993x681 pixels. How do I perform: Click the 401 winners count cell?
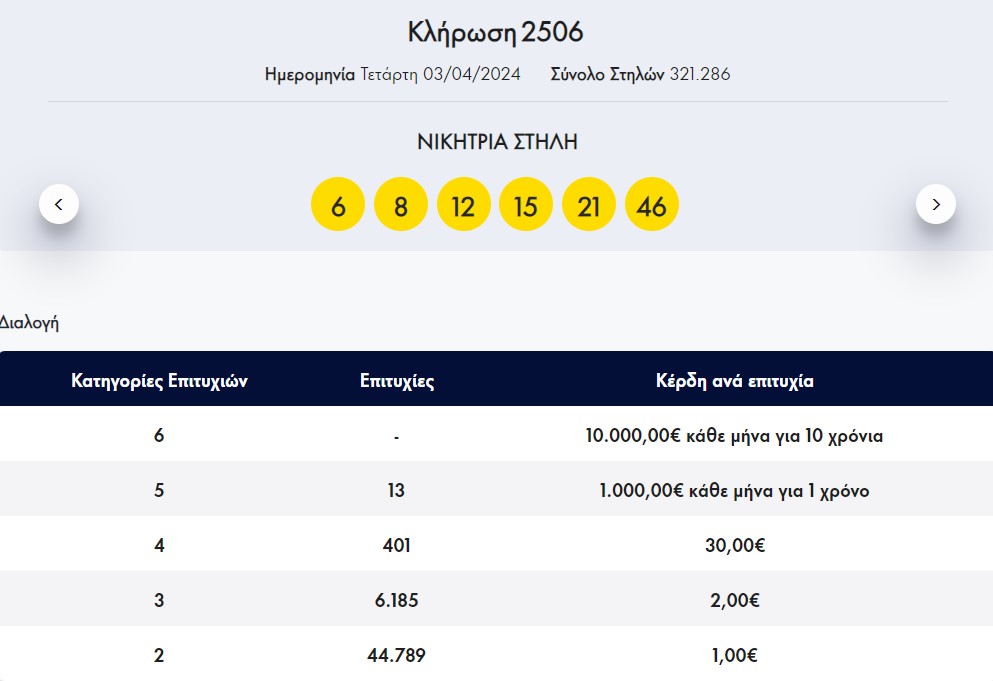coord(397,546)
